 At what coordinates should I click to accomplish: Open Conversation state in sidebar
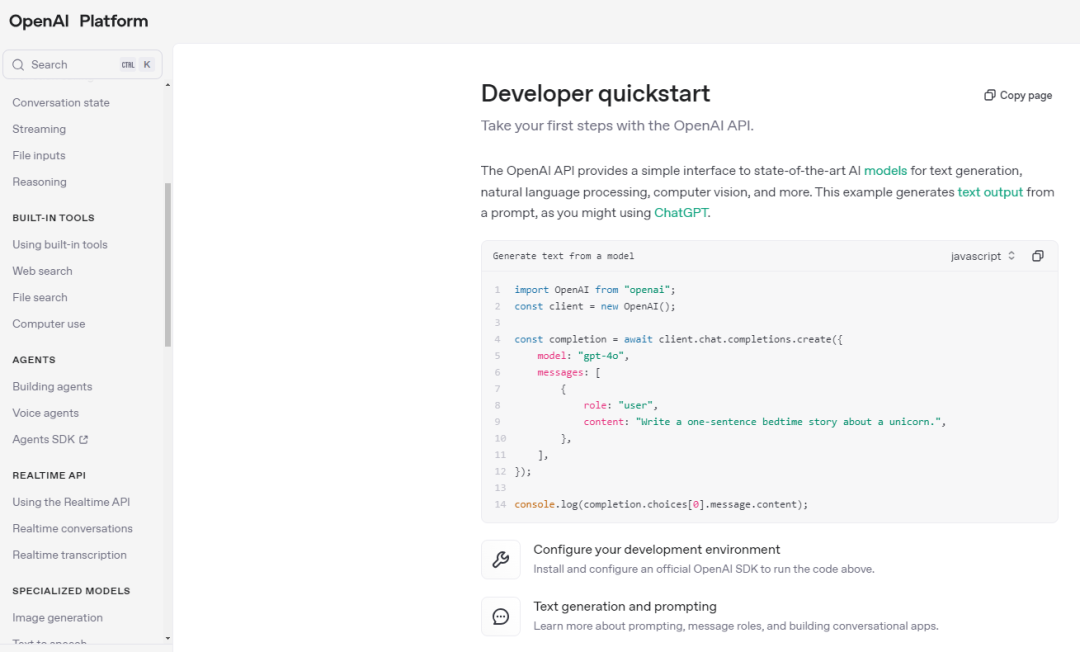[61, 103]
